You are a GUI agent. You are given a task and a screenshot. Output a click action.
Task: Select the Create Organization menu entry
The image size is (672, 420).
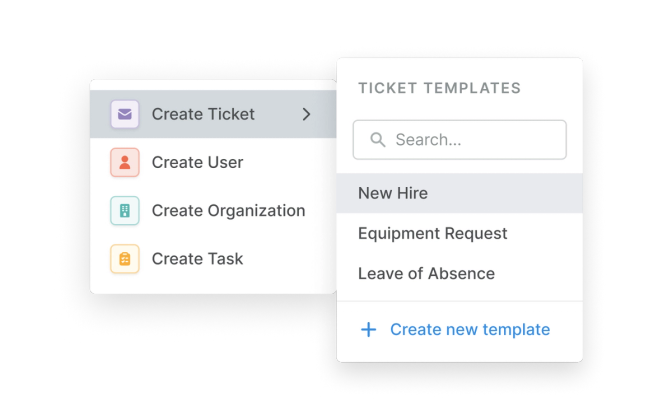[228, 211]
